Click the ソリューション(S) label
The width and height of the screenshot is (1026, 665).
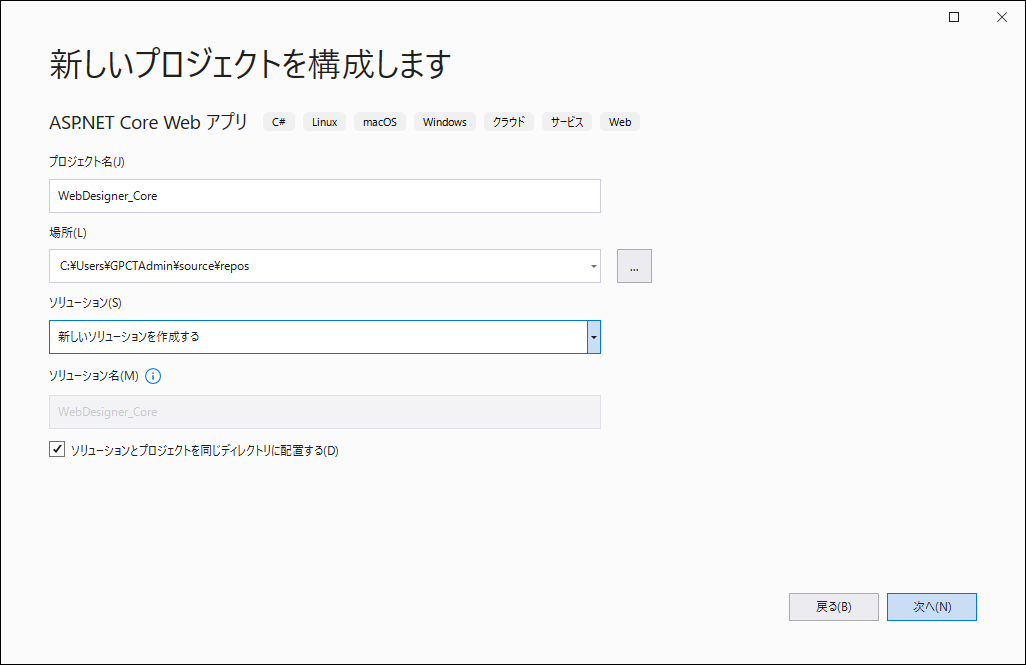pyautogui.click(x=86, y=302)
